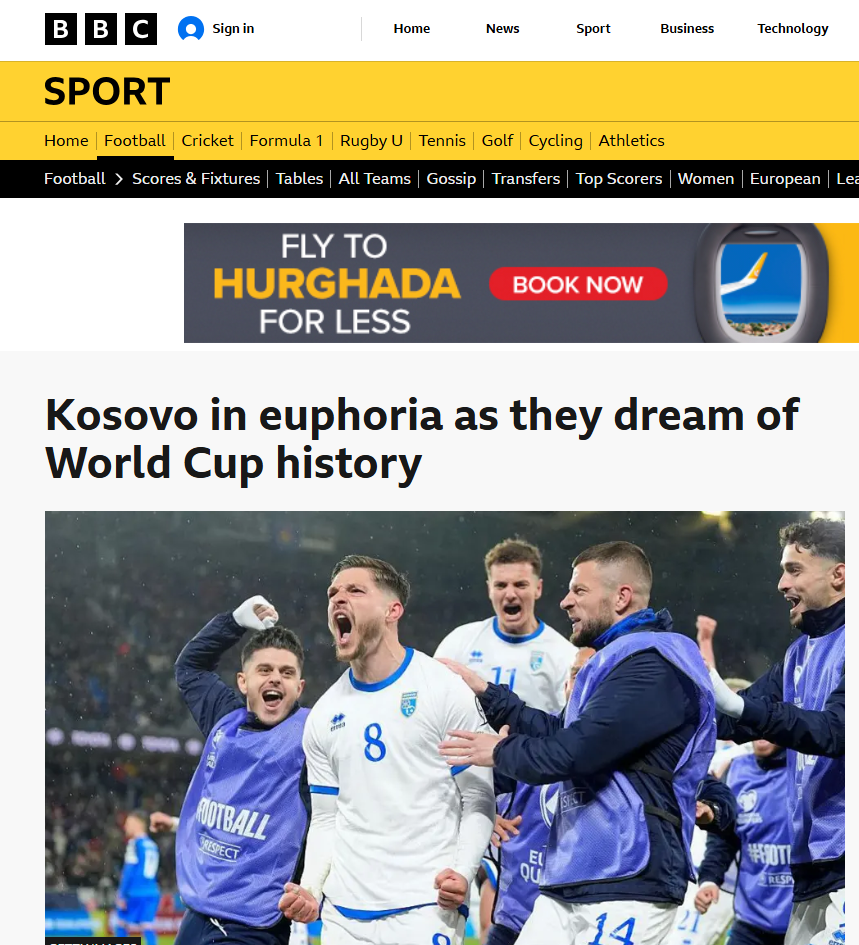Click the airplane window image in ad
The image size is (859, 945).
pos(761,283)
